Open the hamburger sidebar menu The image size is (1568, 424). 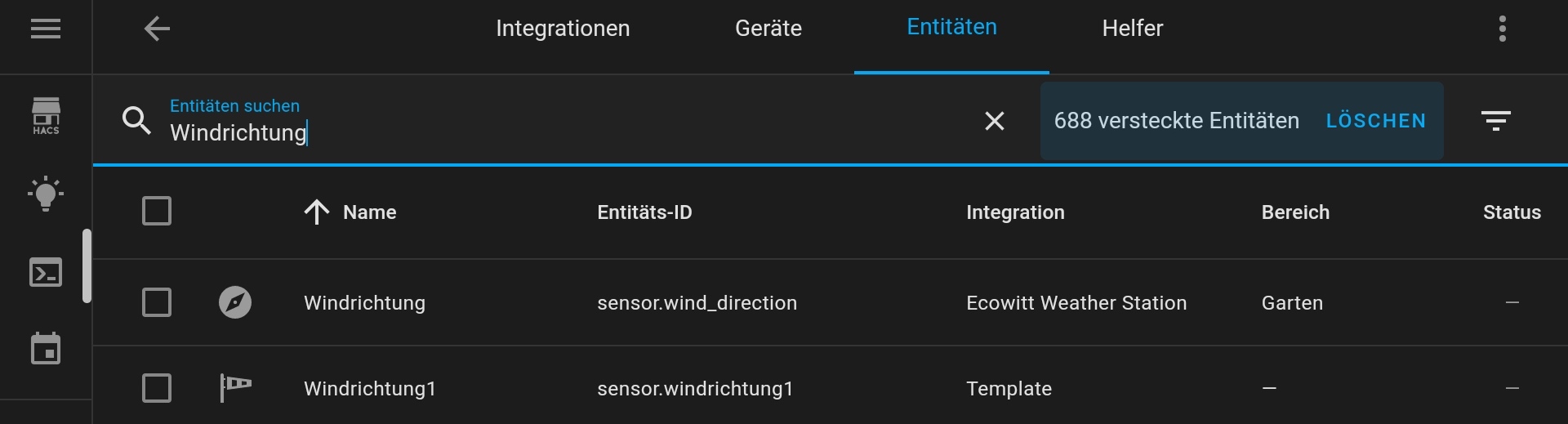click(46, 29)
